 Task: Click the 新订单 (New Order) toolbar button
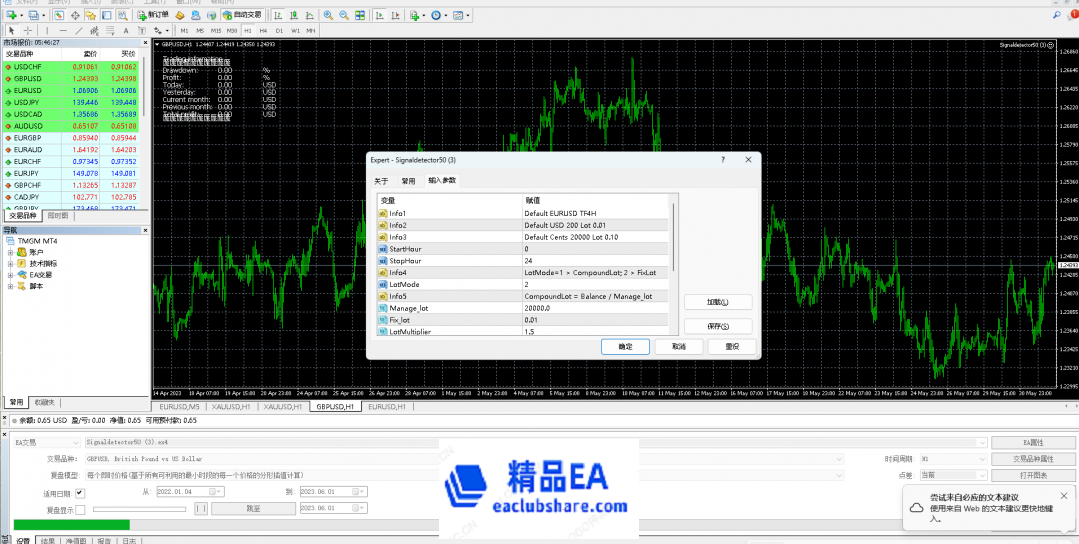pos(152,15)
